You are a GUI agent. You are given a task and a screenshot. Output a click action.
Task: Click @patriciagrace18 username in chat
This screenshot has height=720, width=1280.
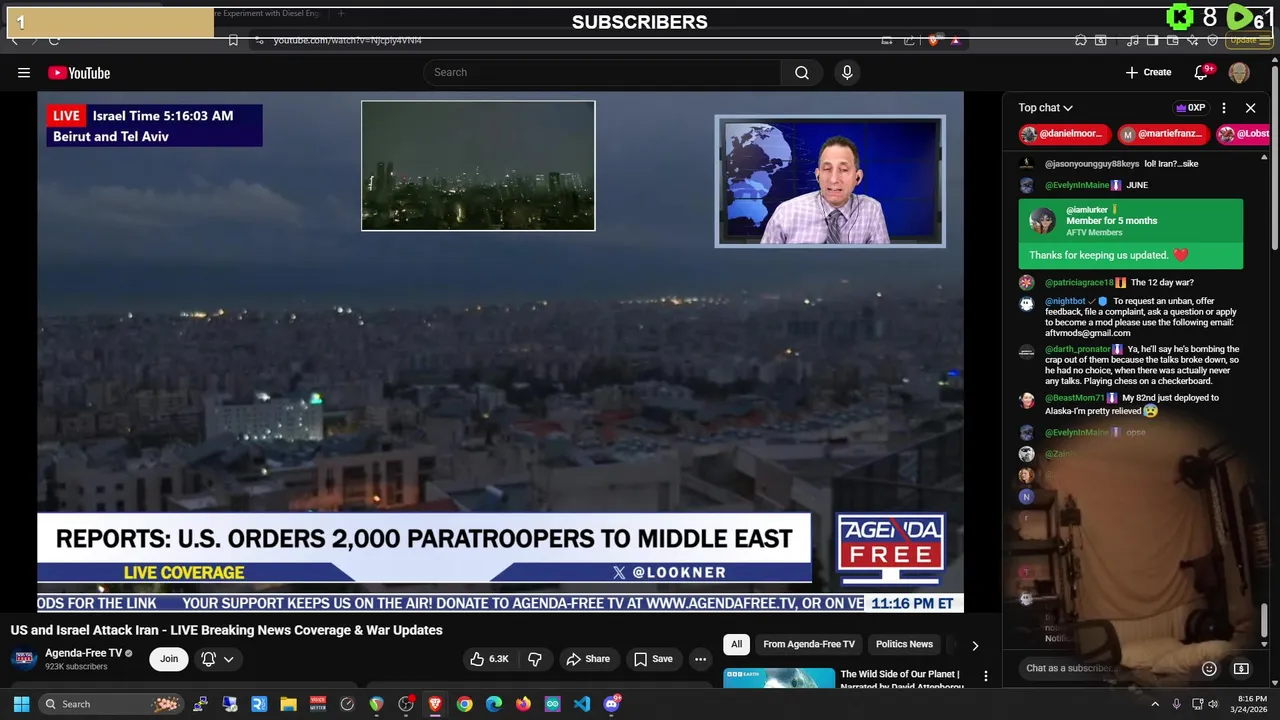(1079, 283)
